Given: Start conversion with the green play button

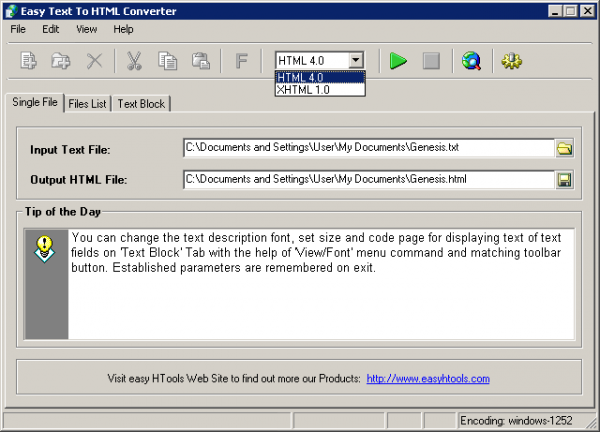Looking at the screenshot, I should point(398,61).
